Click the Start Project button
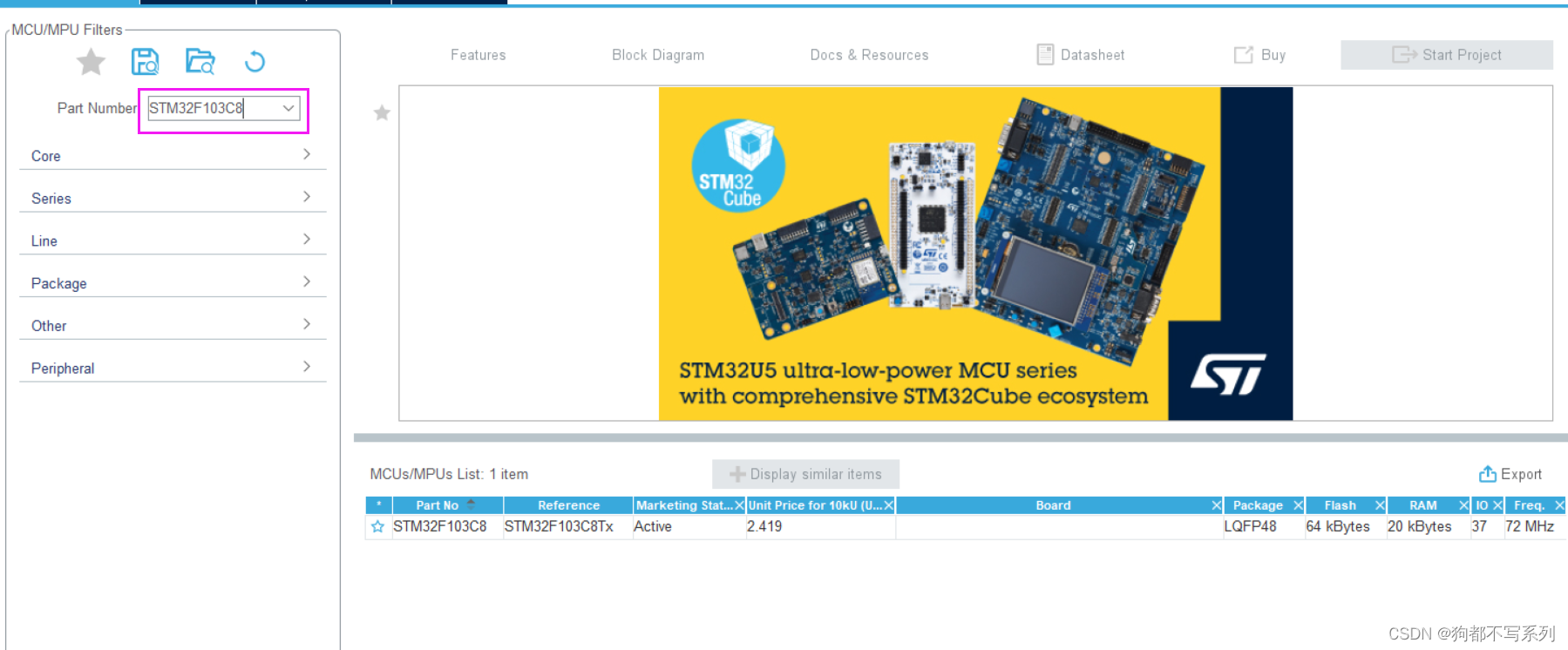 (x=1447, y=55)
